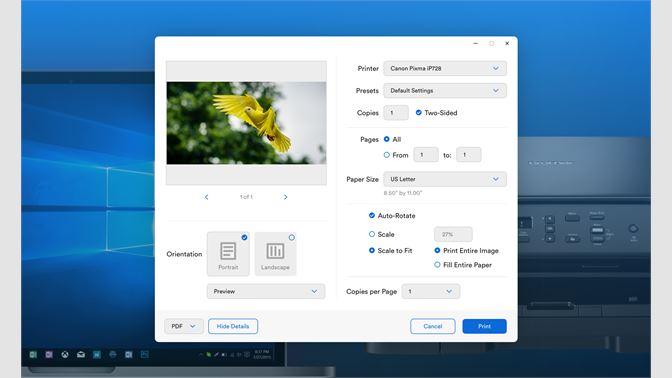Image resolution: width=672 pixels, height=378 pixels.
Task: Click the Copies number field
Action: (x=396, y=113)
